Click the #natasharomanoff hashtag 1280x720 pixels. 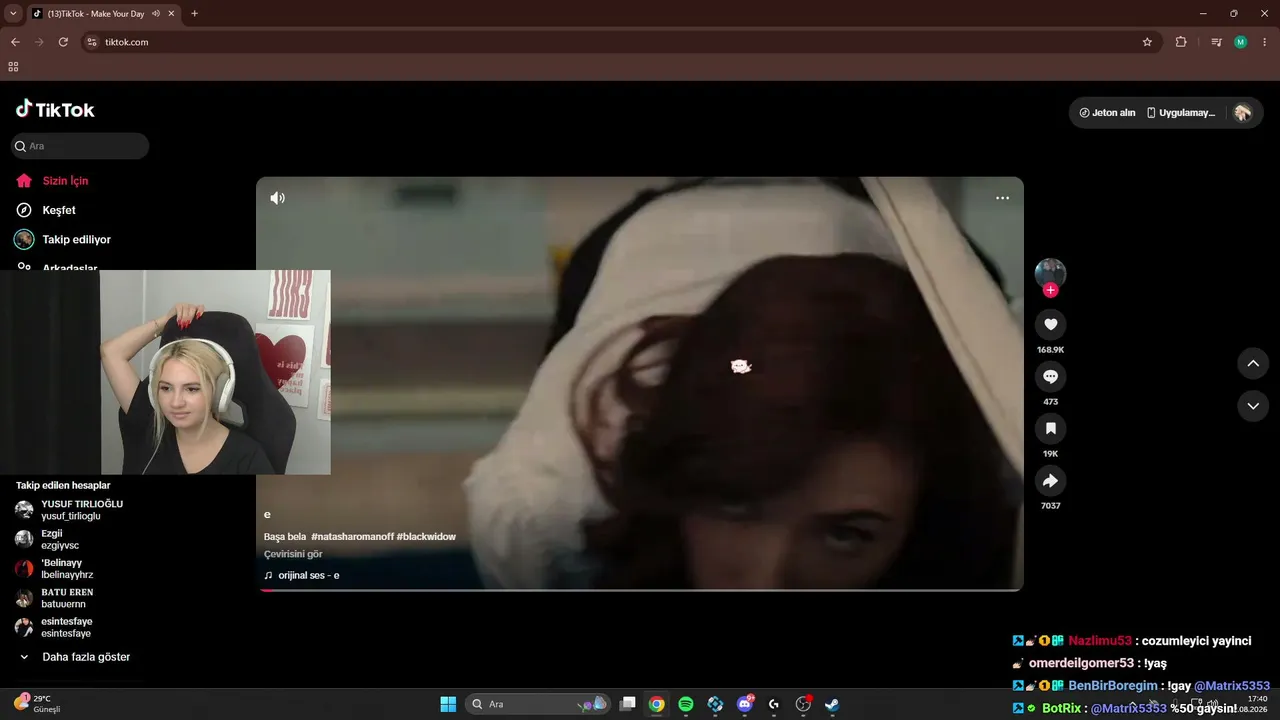[352, 537]
